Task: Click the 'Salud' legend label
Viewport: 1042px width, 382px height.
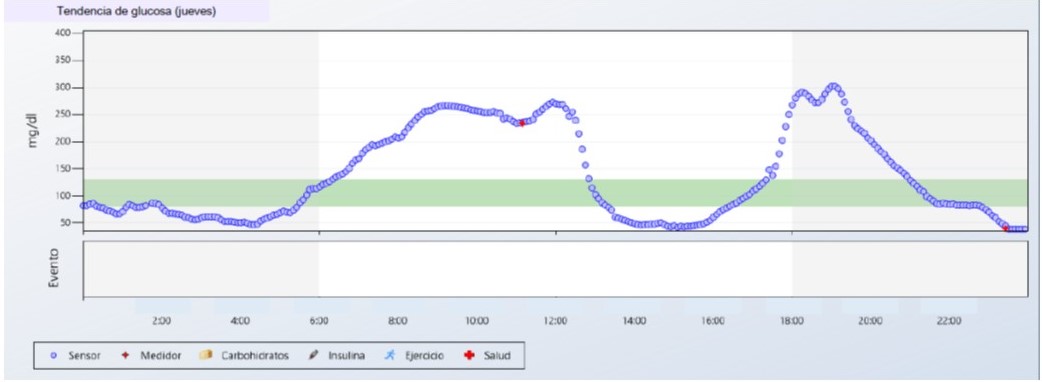Action: (497, 356)
